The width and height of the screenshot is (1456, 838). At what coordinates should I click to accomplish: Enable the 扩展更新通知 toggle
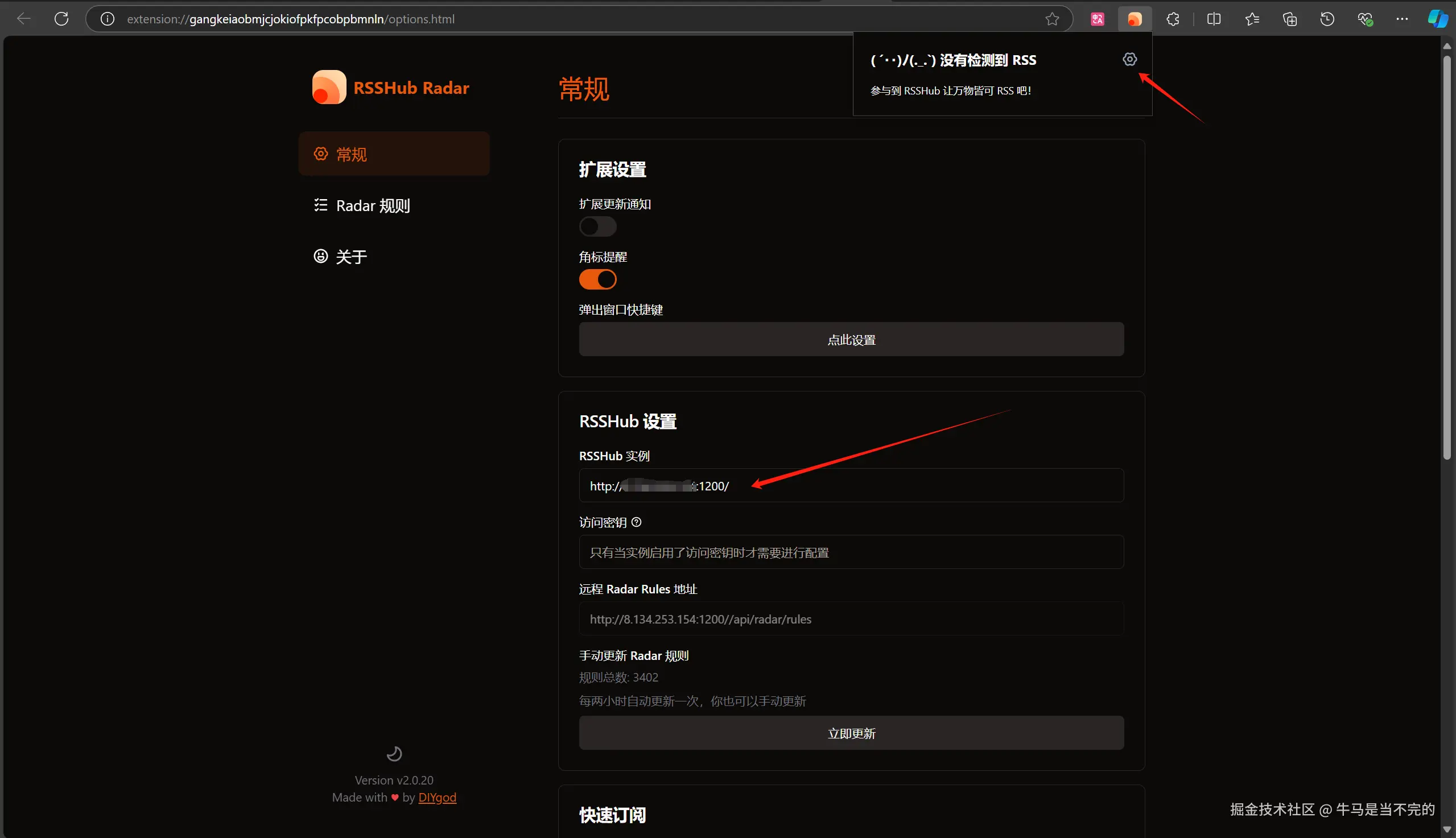(x=597, y=227)
